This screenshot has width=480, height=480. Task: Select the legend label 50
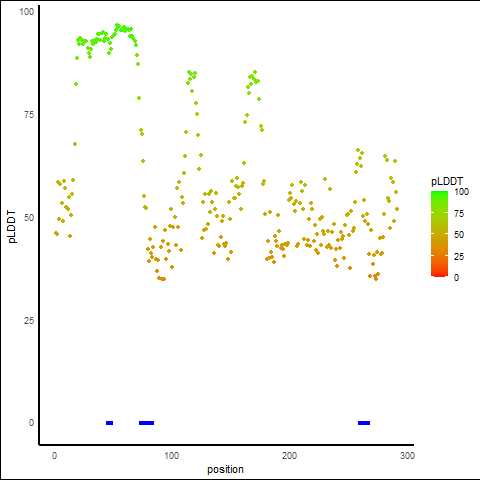click(x=459, y=235)
